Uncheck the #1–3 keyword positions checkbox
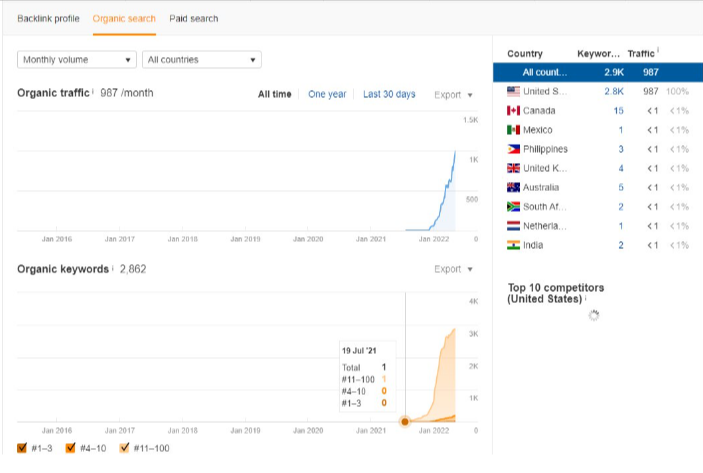Screen dimensions: 703x473 24,448
